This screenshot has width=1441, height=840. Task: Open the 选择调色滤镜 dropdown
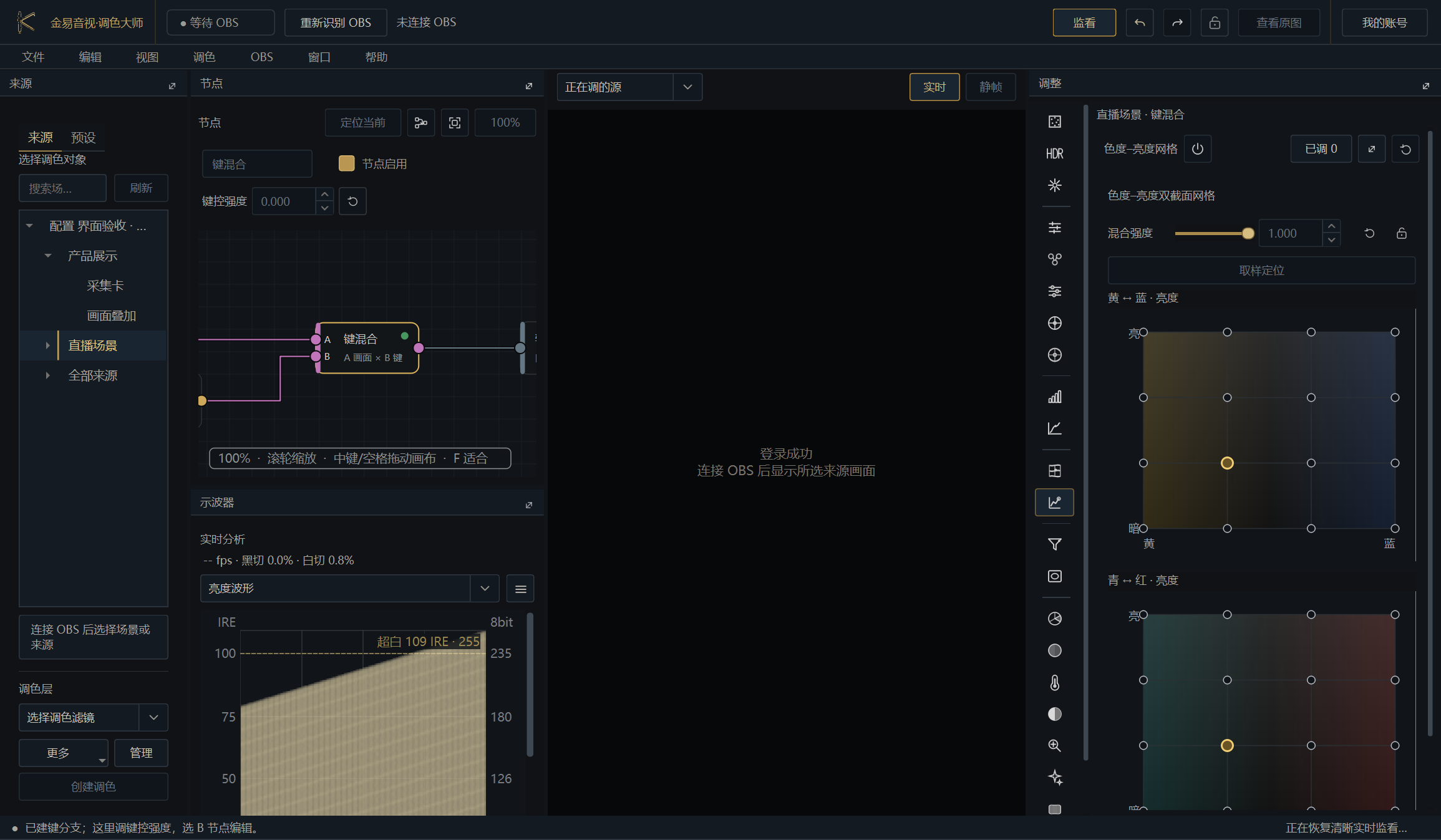94,718
